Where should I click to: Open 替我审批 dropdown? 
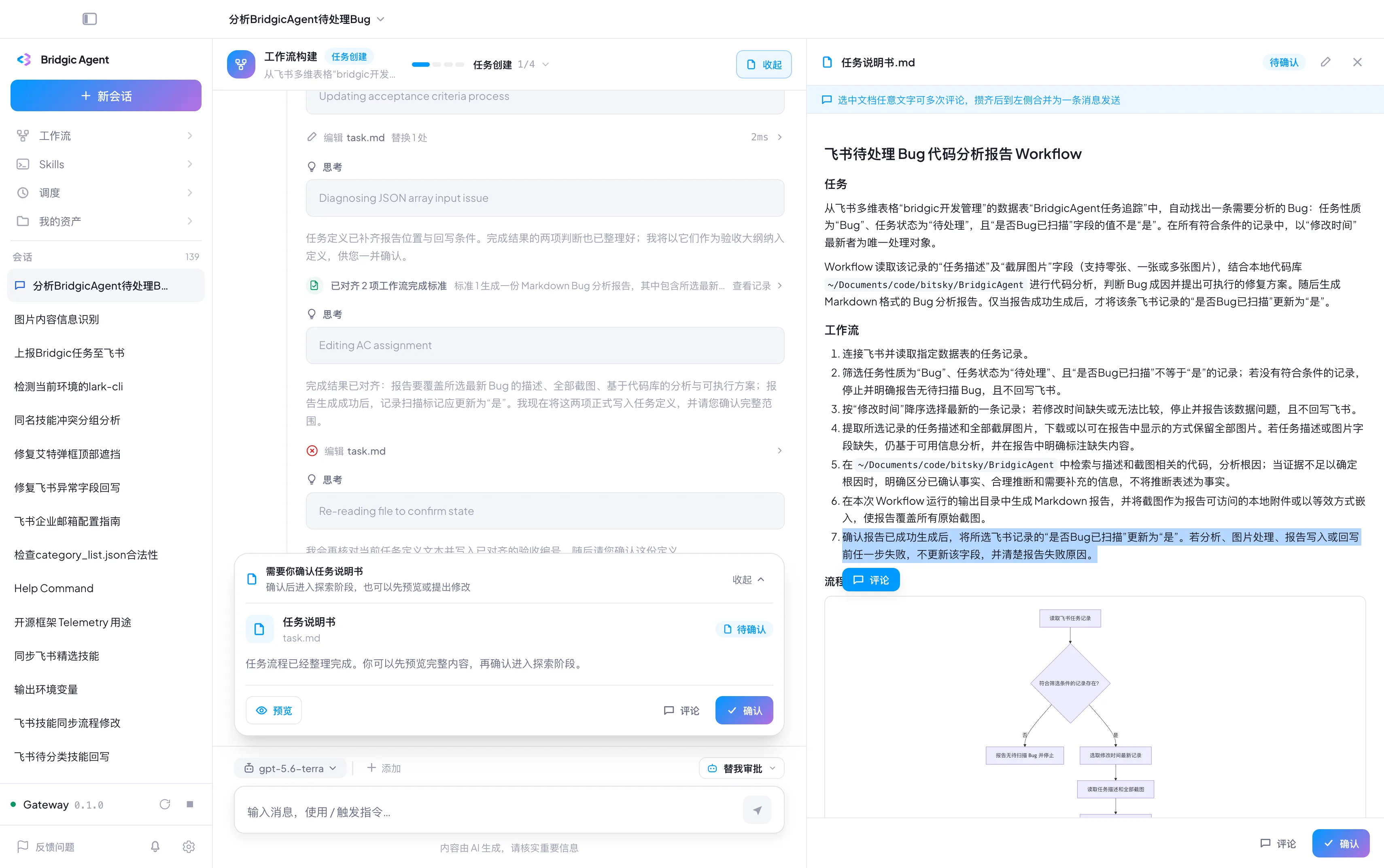tap(741, 768)
